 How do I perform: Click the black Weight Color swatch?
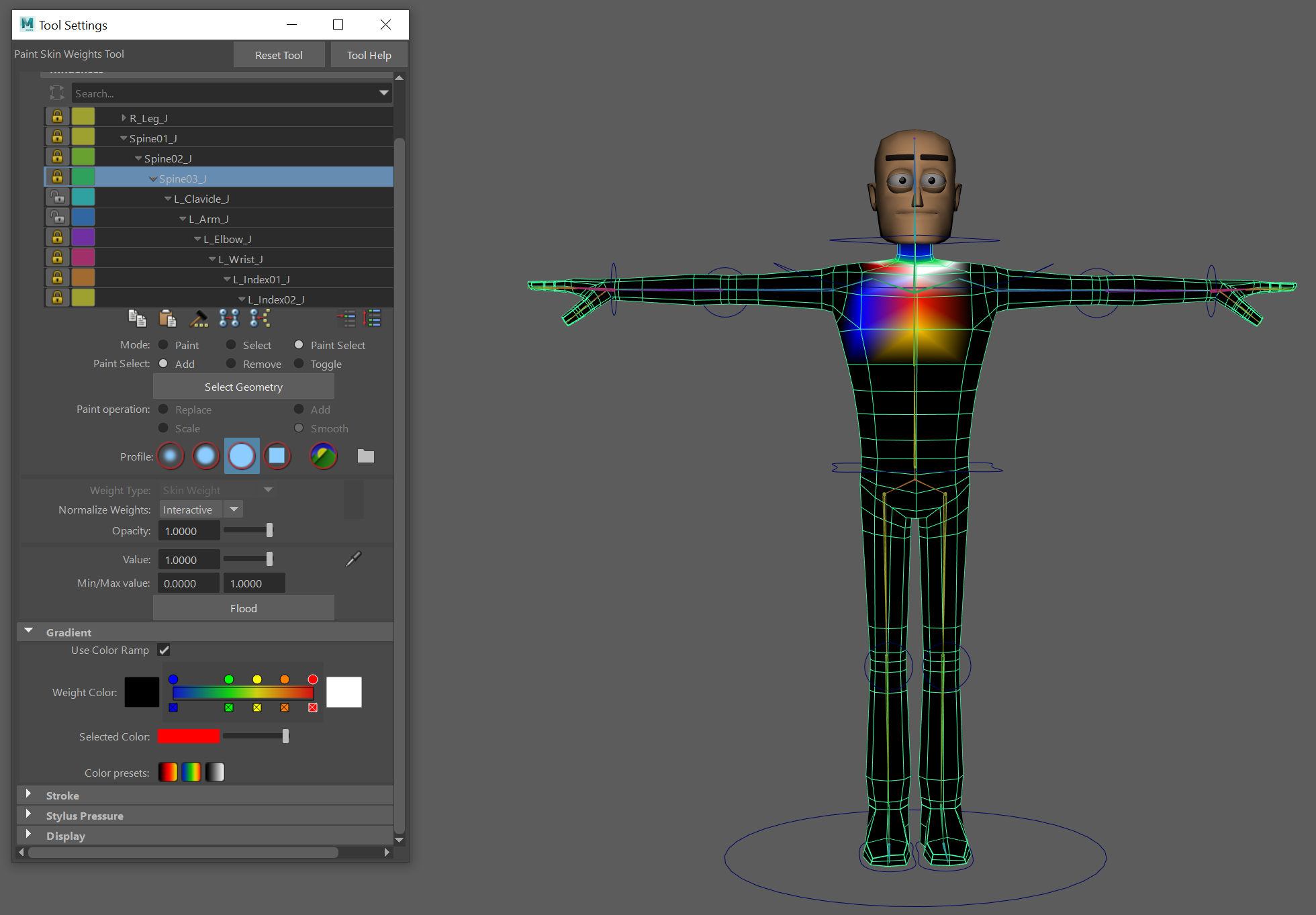(142, 692)
